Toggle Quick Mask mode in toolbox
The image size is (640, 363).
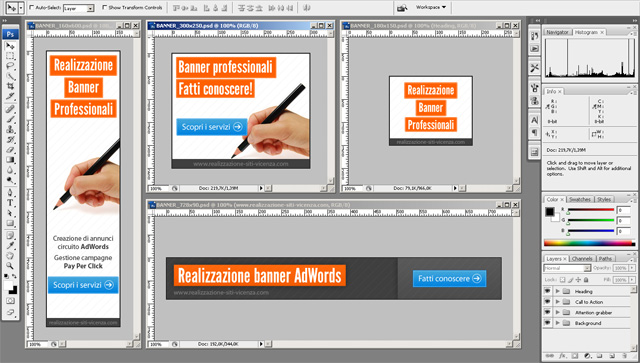point(10,301)
